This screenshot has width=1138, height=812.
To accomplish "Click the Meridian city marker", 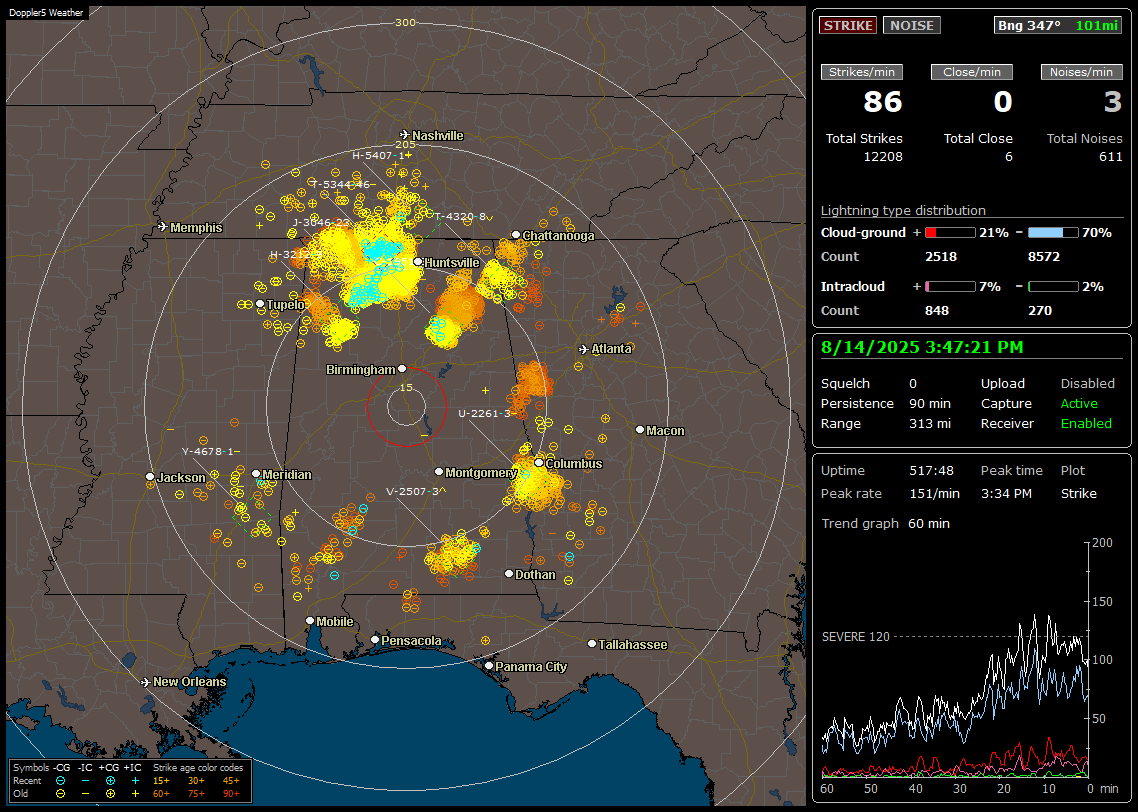I will click(256, 474).
